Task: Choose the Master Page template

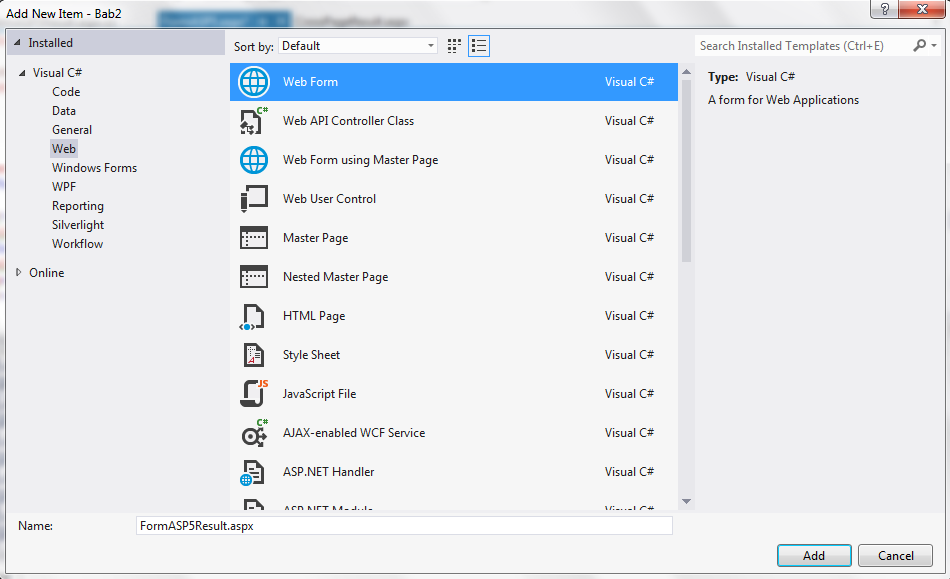Action: point(454,237)
